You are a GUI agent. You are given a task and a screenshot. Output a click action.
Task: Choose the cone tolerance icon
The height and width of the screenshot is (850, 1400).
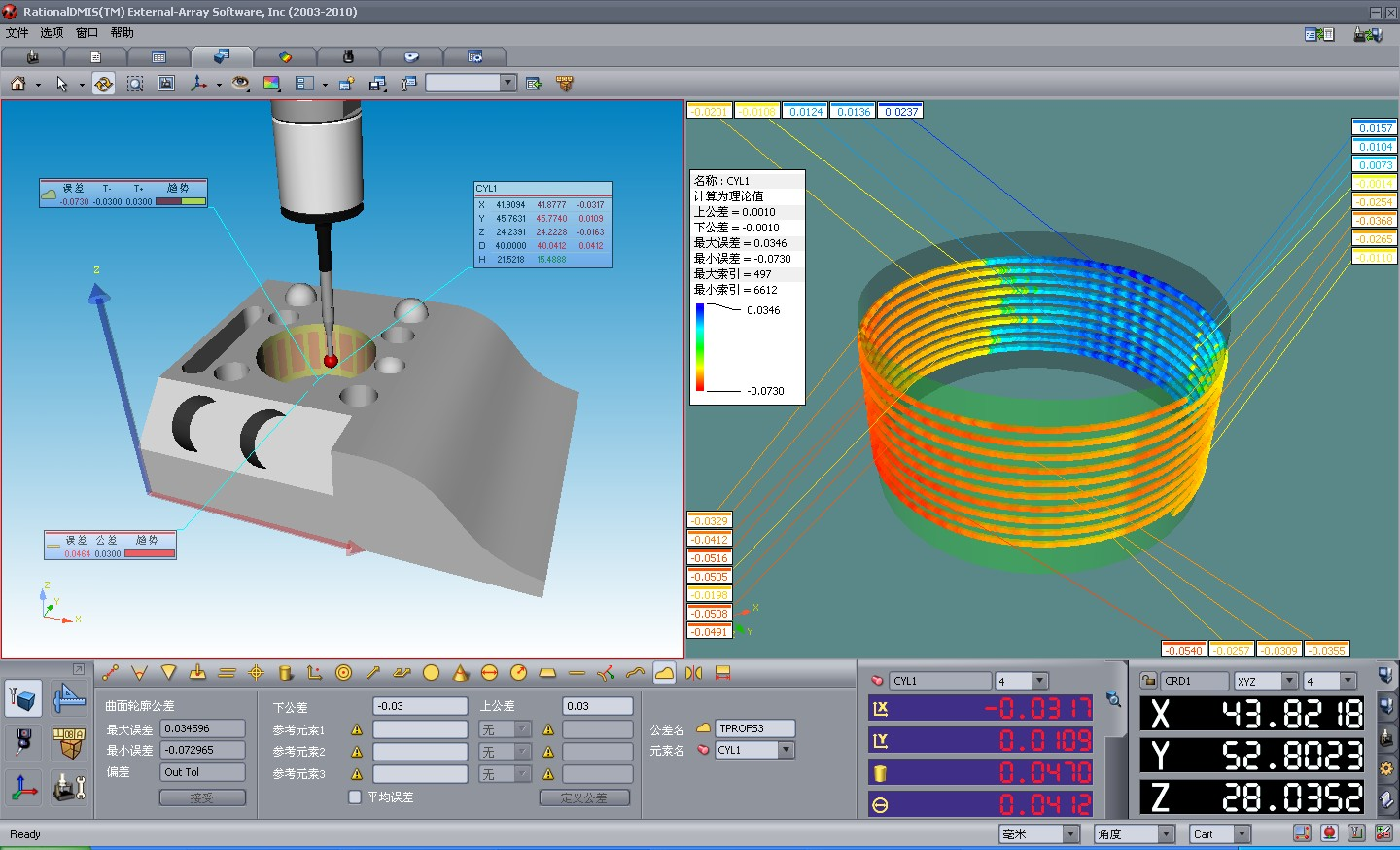click(460, 673)
